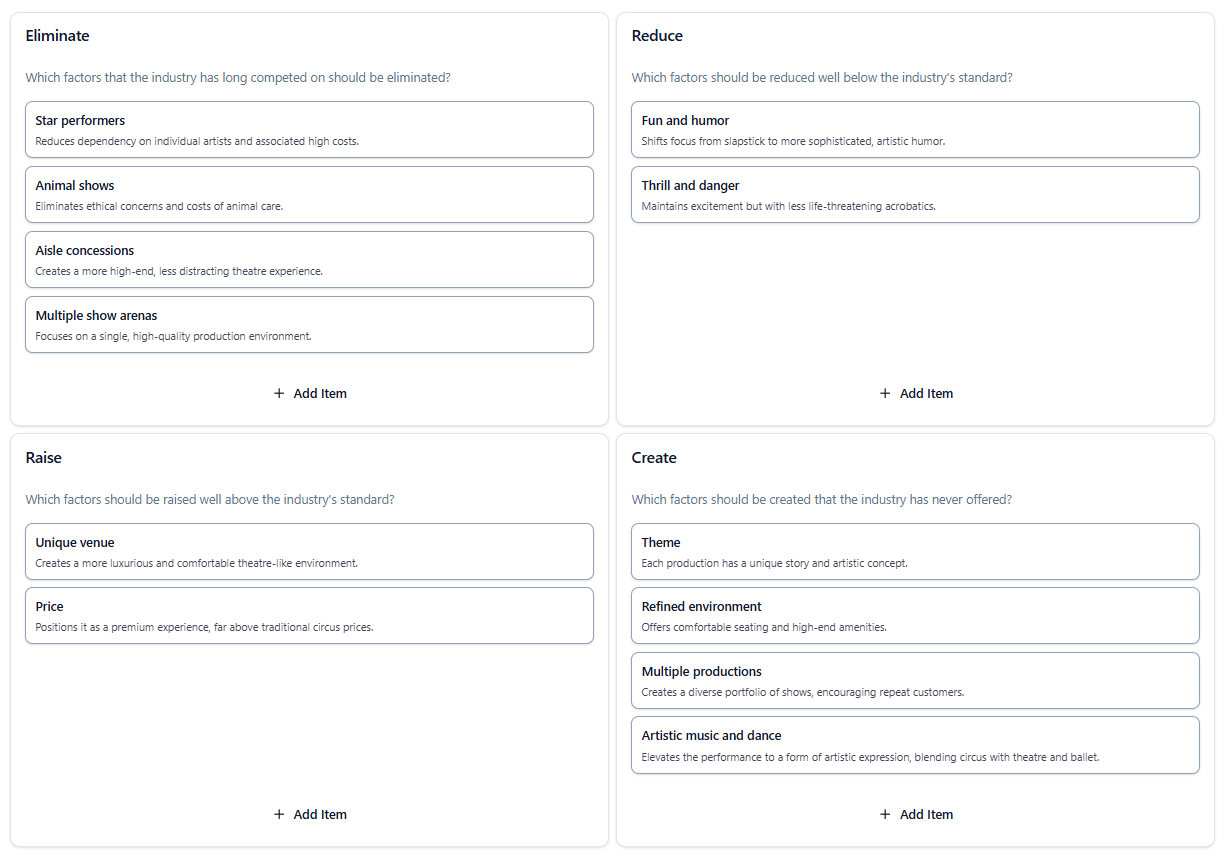Click the plus icon in Reduce quadrant
This screenshot has height=862, width=1227.
point(885,394)
